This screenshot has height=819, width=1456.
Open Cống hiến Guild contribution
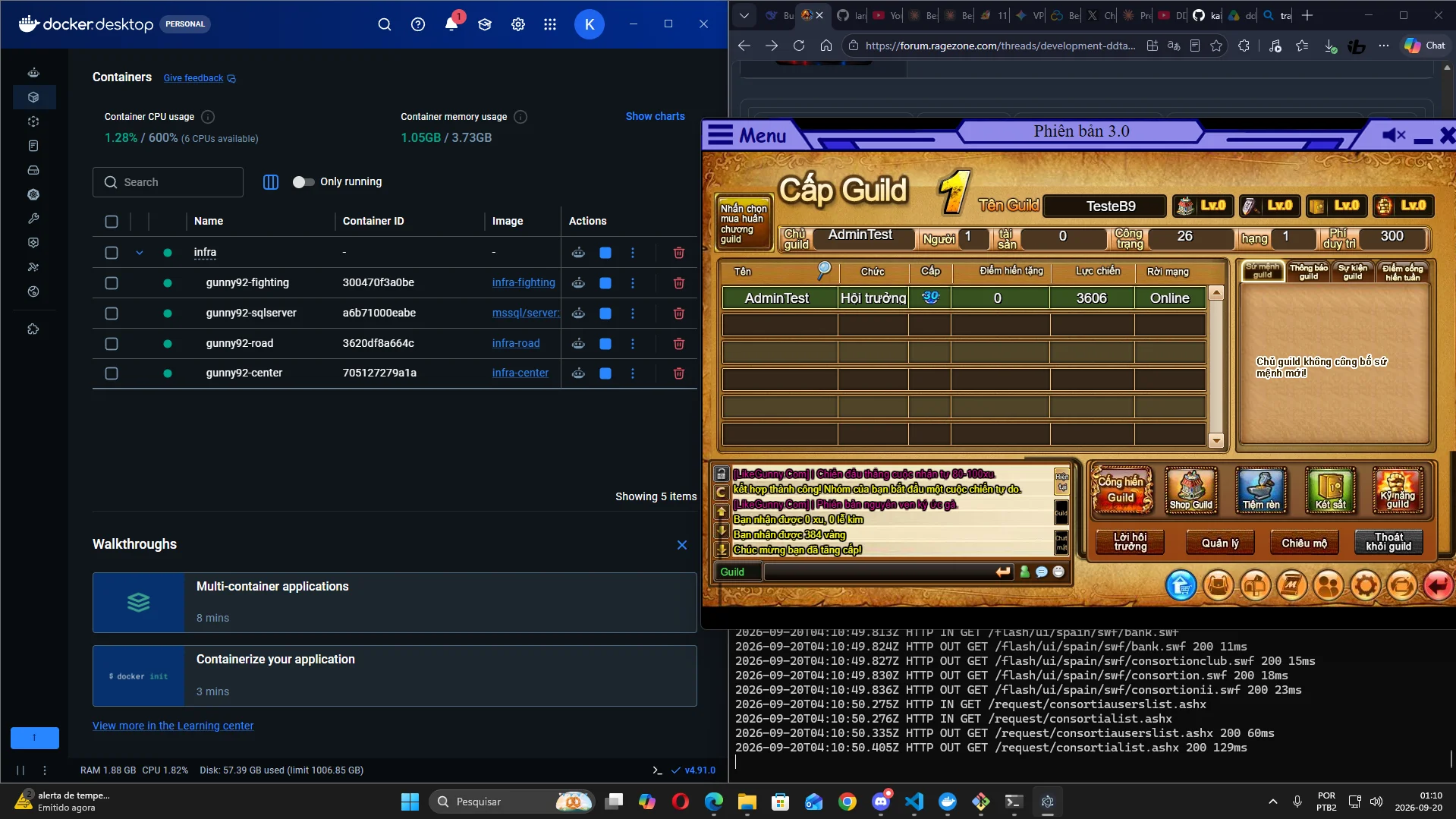tap(1121, 490)
